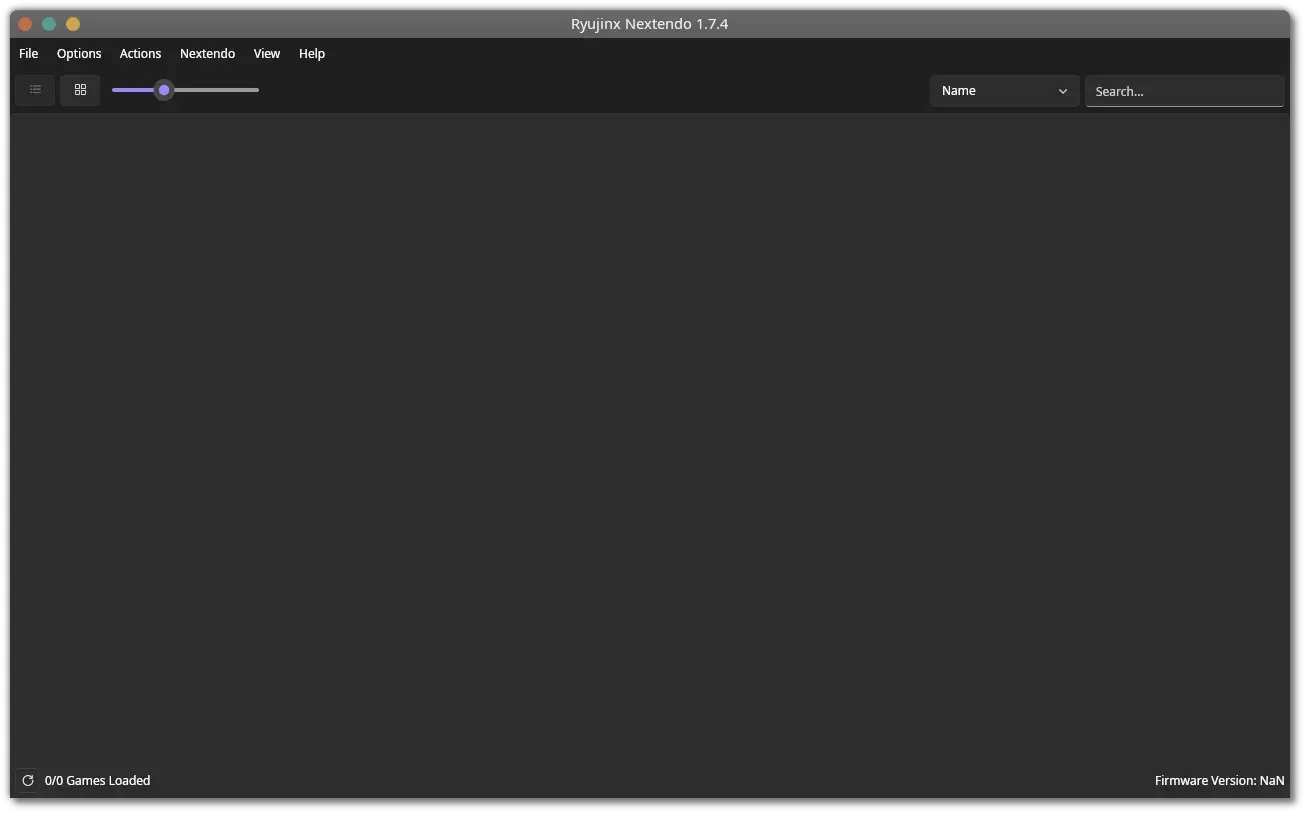The image size is (1306, 814).
Task: Focus the Search field
Action: coord(1185,91)
